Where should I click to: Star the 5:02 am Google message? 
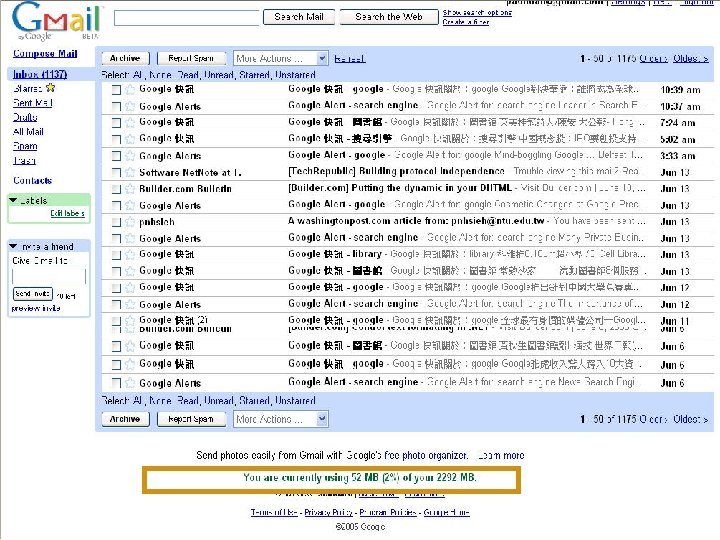coord(130,139)
